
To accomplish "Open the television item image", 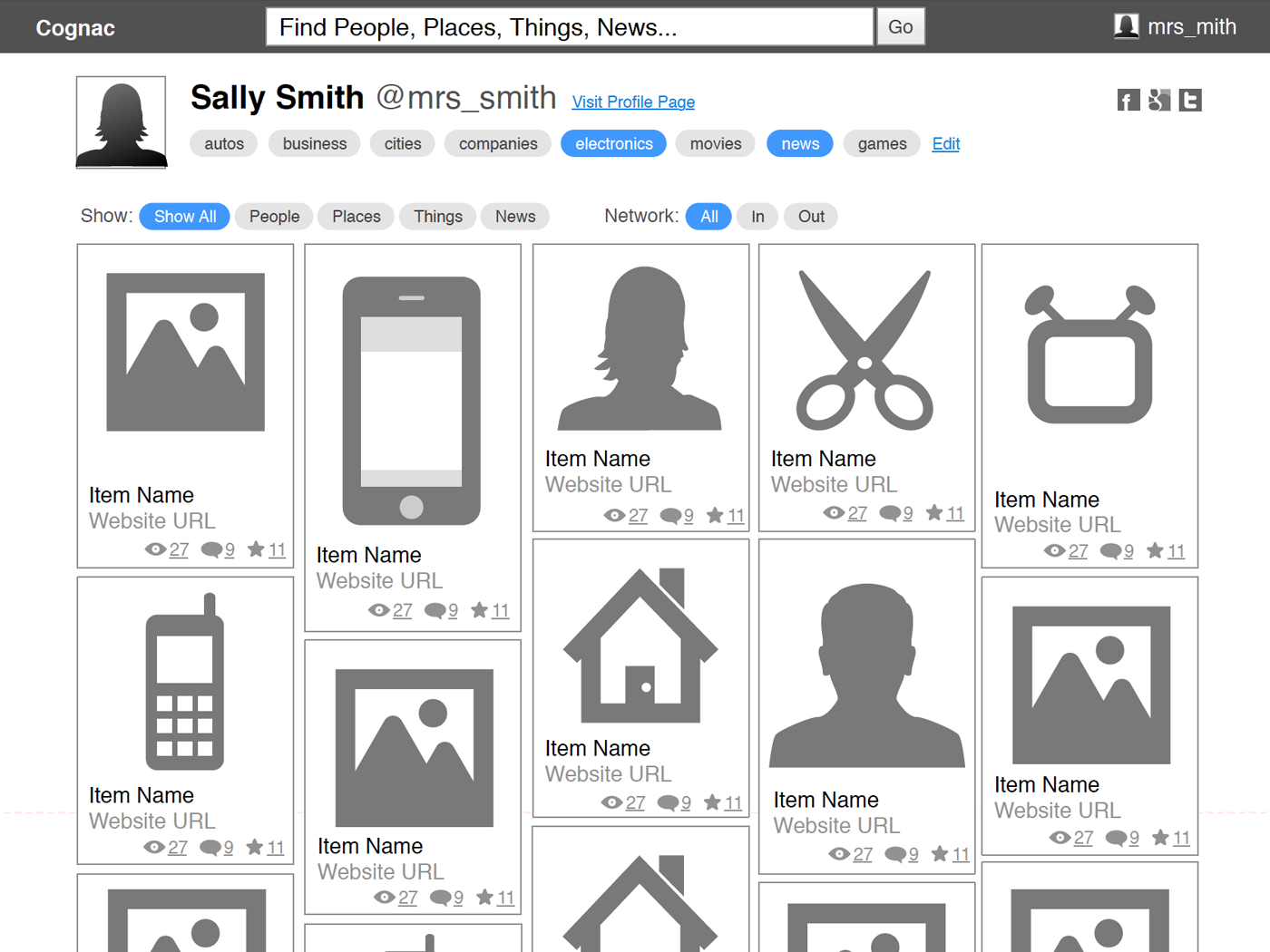I will (x=1089, y=355).
